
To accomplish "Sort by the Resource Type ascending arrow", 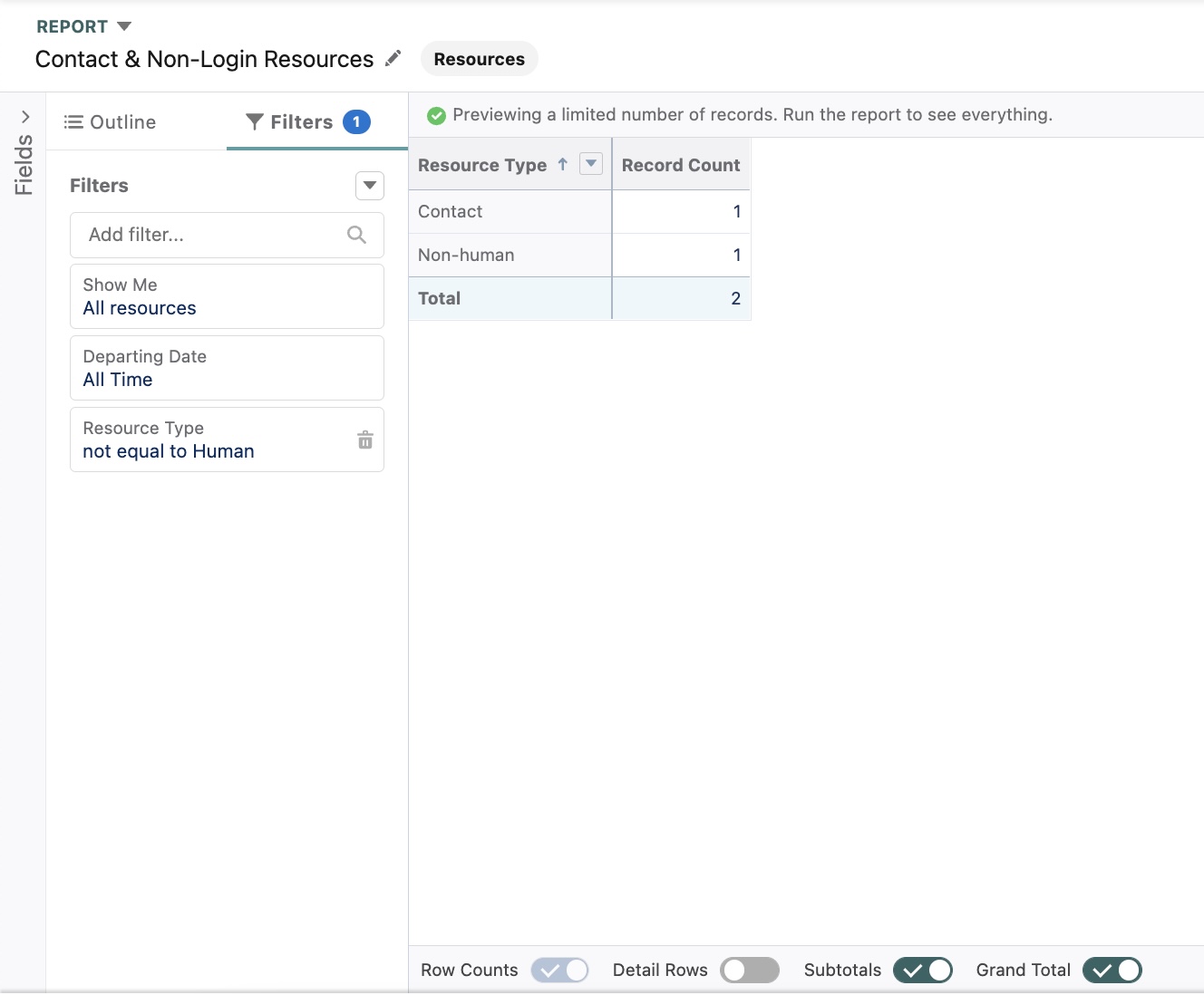I will pyautogui.click(x=563, y=164).
